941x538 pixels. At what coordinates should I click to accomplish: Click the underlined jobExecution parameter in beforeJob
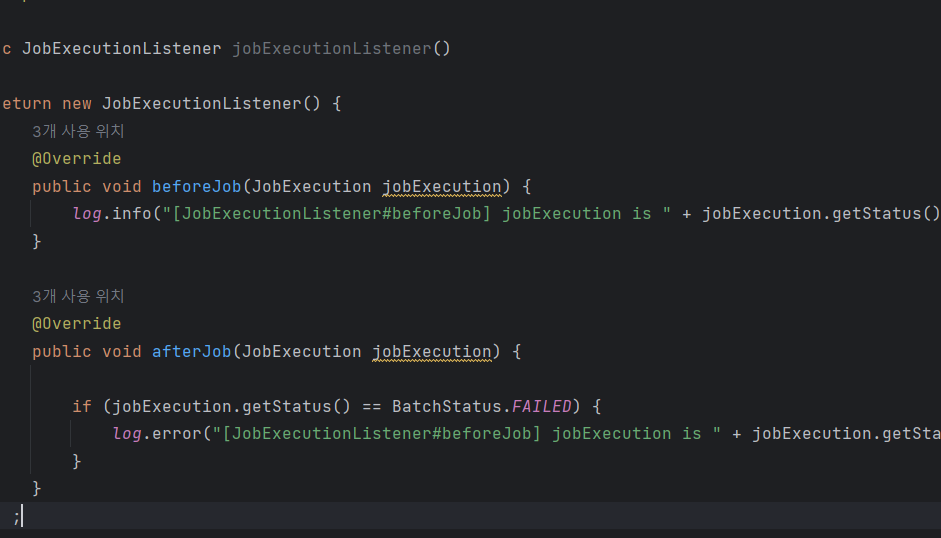442,187
